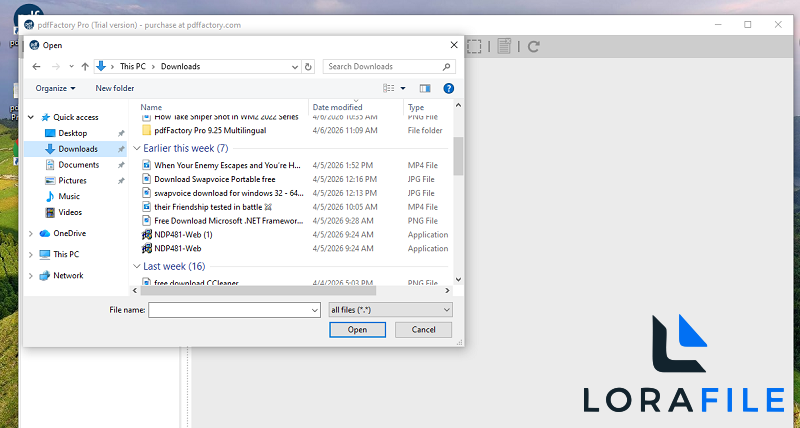Click the scroll right arrow of file list

pos(447,291)
